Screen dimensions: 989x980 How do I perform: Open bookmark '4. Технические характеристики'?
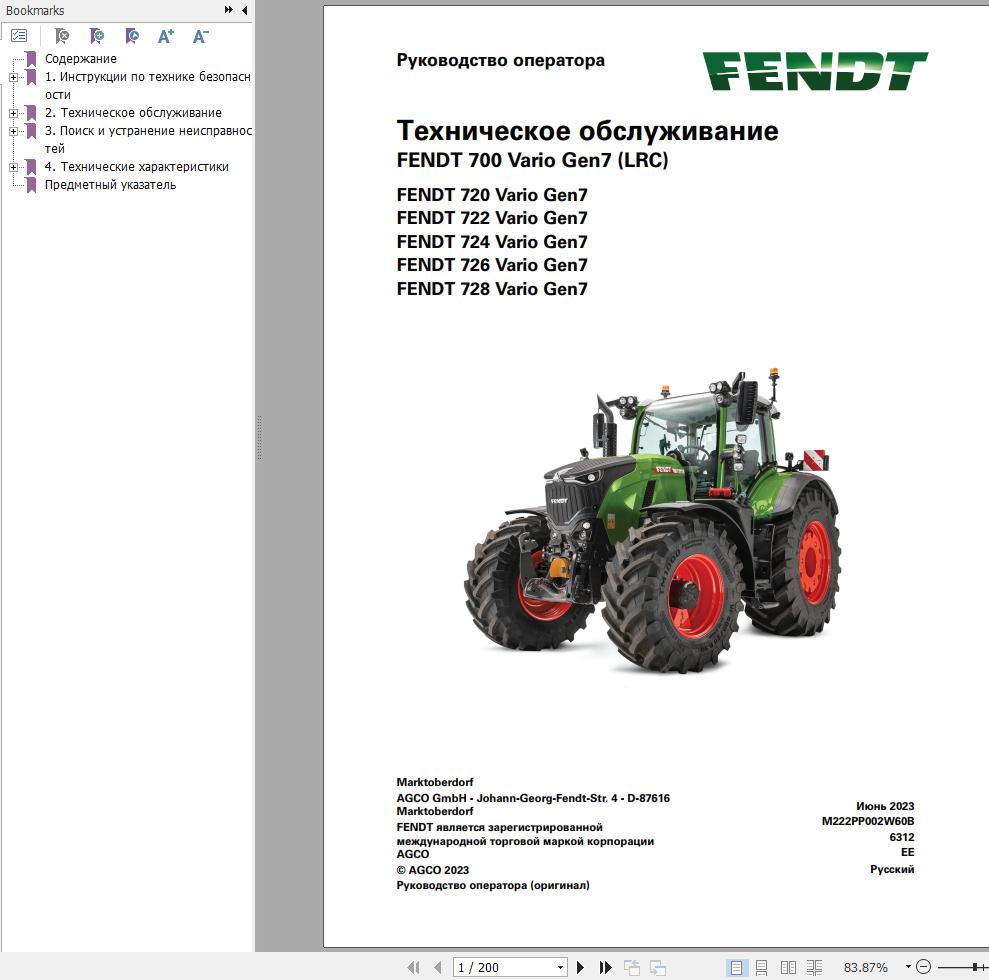137,167
